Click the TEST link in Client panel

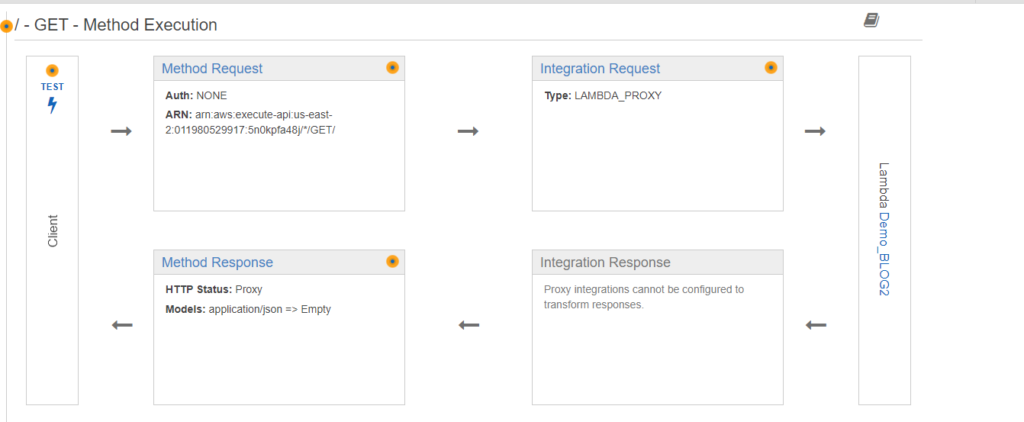coord(52,86)
